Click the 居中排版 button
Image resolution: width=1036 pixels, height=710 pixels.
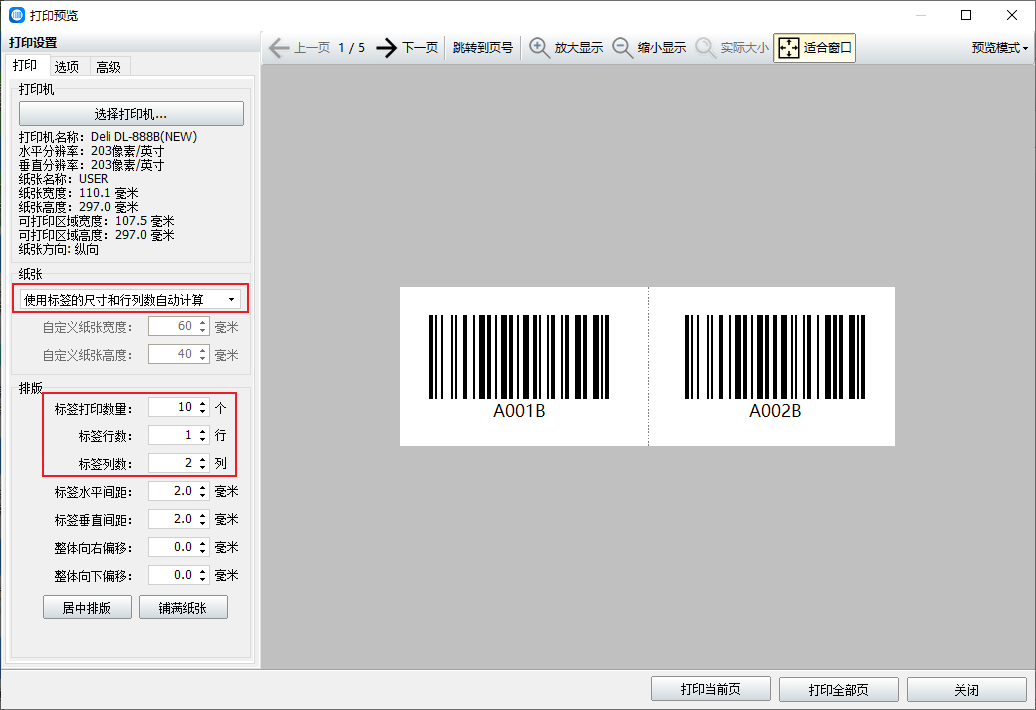coord(87,608)
